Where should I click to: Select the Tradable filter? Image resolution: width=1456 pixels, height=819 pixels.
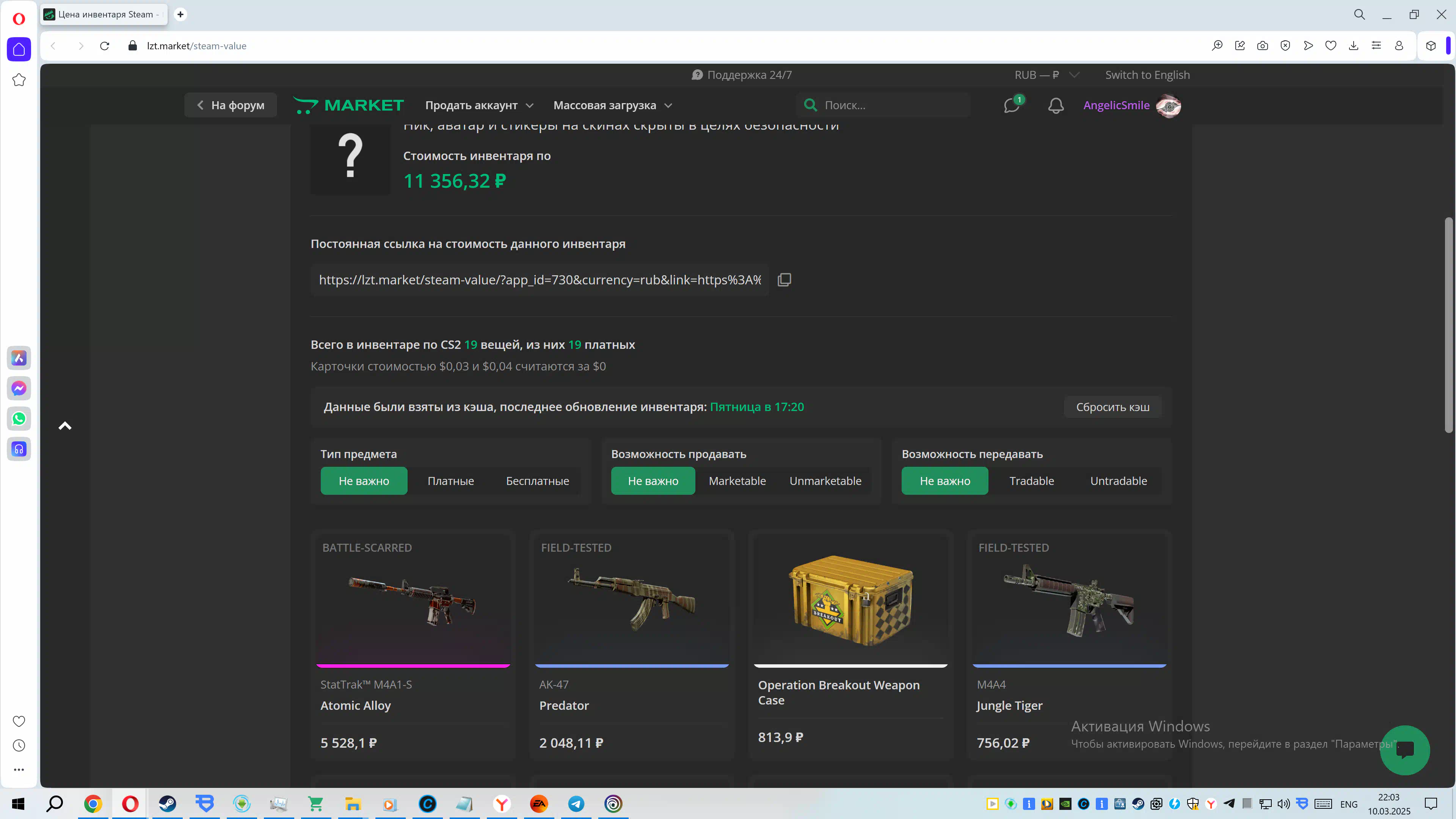click(1031, 480)
